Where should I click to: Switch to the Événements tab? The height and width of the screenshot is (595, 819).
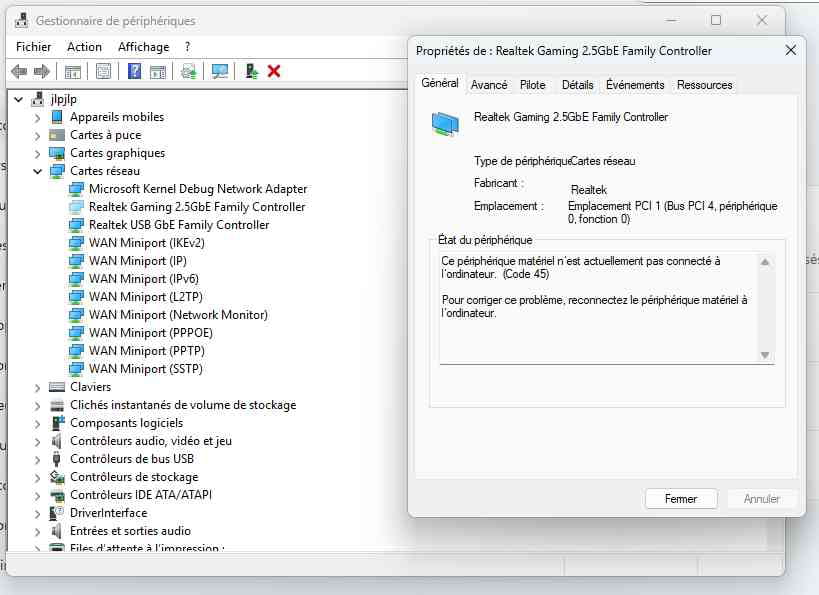point(635,85)
